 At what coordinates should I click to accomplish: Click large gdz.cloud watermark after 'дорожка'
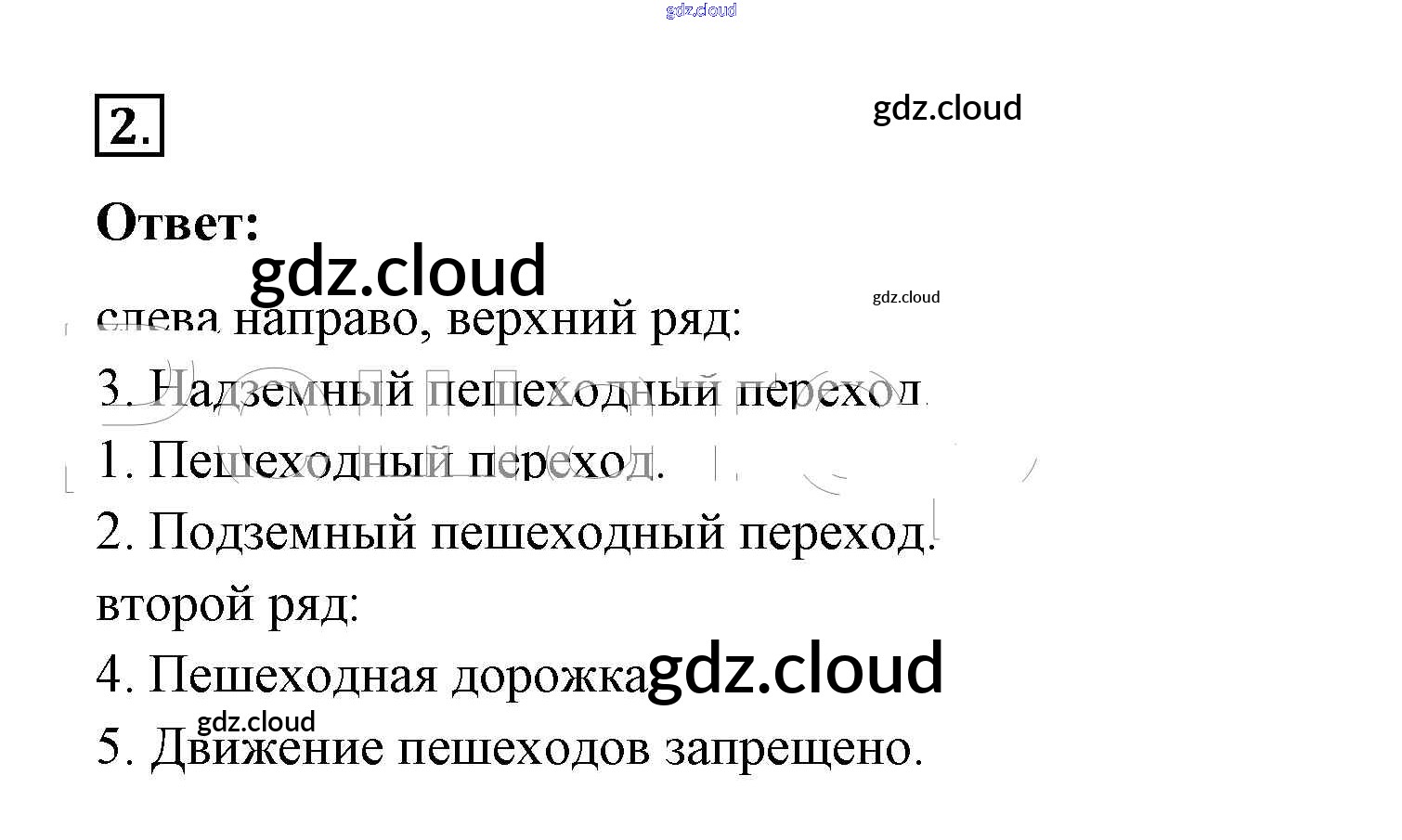(795, 668)
